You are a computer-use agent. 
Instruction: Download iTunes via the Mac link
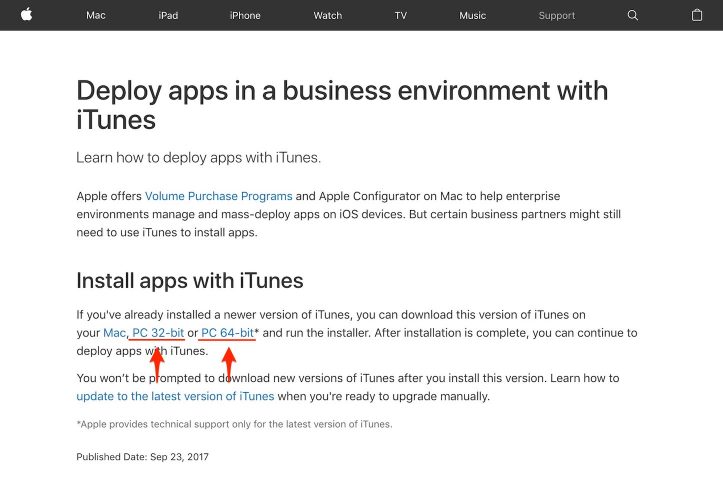tap(114, 333)
